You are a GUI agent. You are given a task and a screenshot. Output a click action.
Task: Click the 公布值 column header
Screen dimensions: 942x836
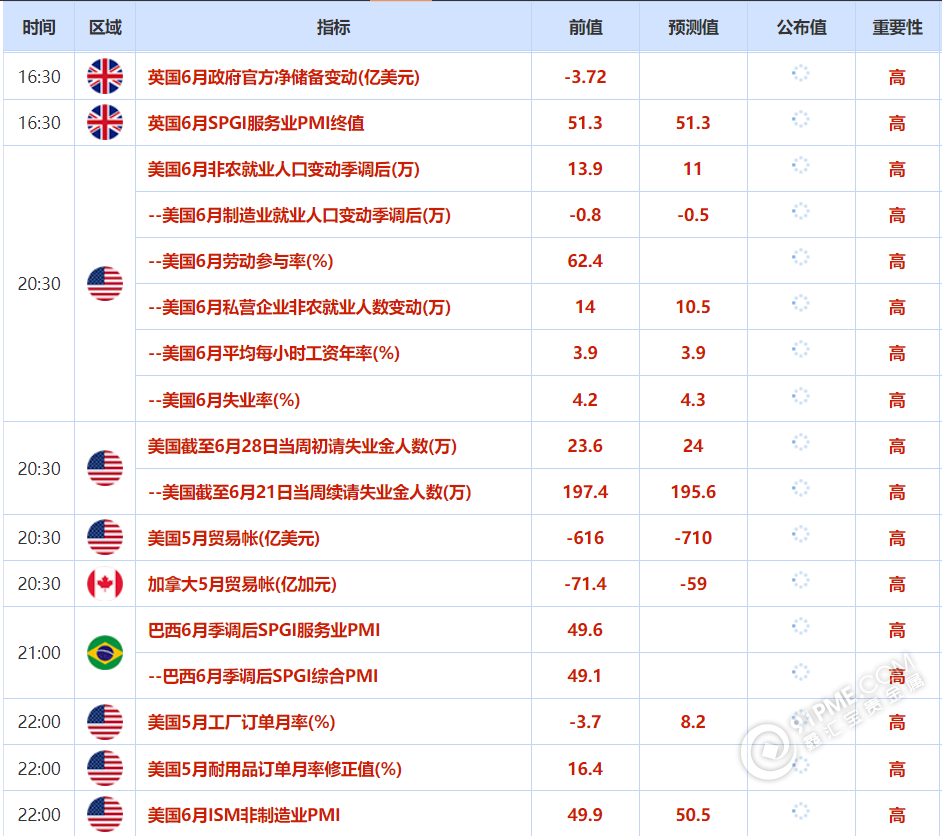coord(801,27)
